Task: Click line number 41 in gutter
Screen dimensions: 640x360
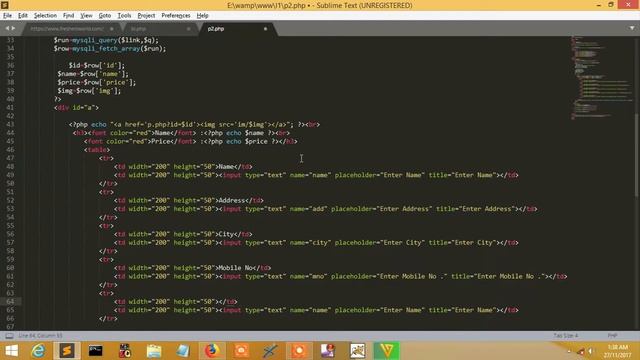Action: coord(10,107)
